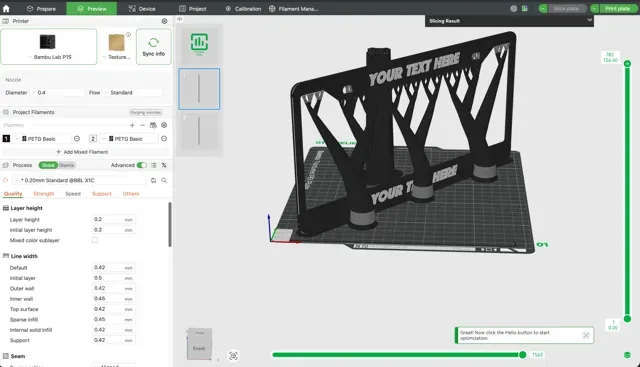The width and height of the screenshot is (640, 367).
Task: Open the Support settings tab
Action: (x=102, y=194)
